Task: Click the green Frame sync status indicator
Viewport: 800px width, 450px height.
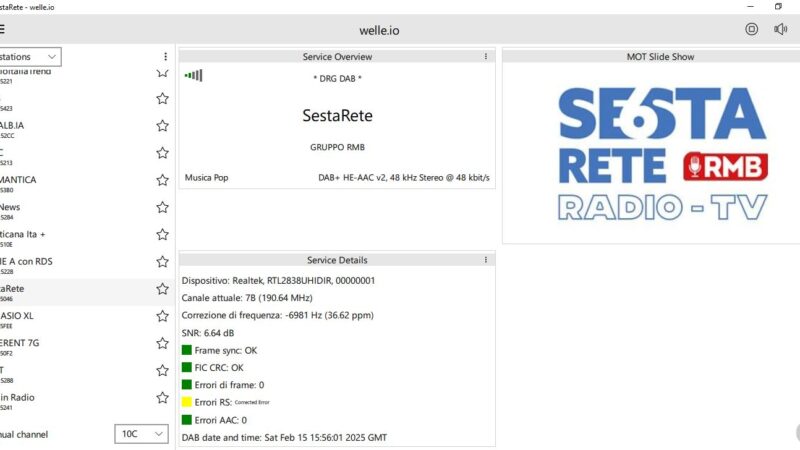Action: click(x=187, y=350)
